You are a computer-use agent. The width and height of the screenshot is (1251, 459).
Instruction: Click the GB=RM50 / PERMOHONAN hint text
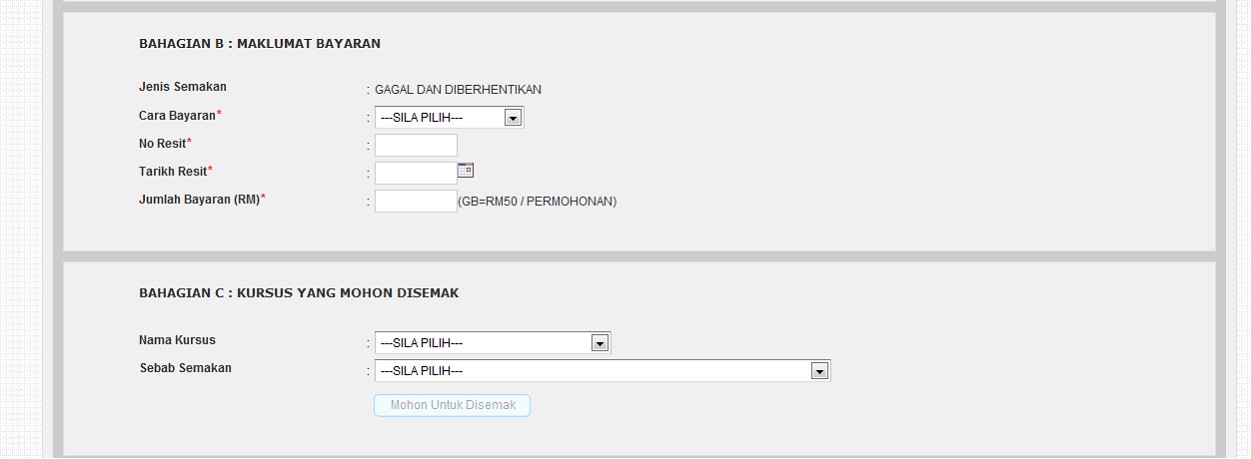pyautogui.click(x=537, y=202)
